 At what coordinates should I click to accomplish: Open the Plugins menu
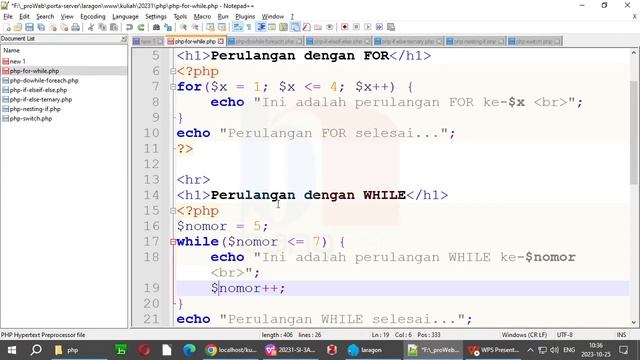(x=245, y=16)
